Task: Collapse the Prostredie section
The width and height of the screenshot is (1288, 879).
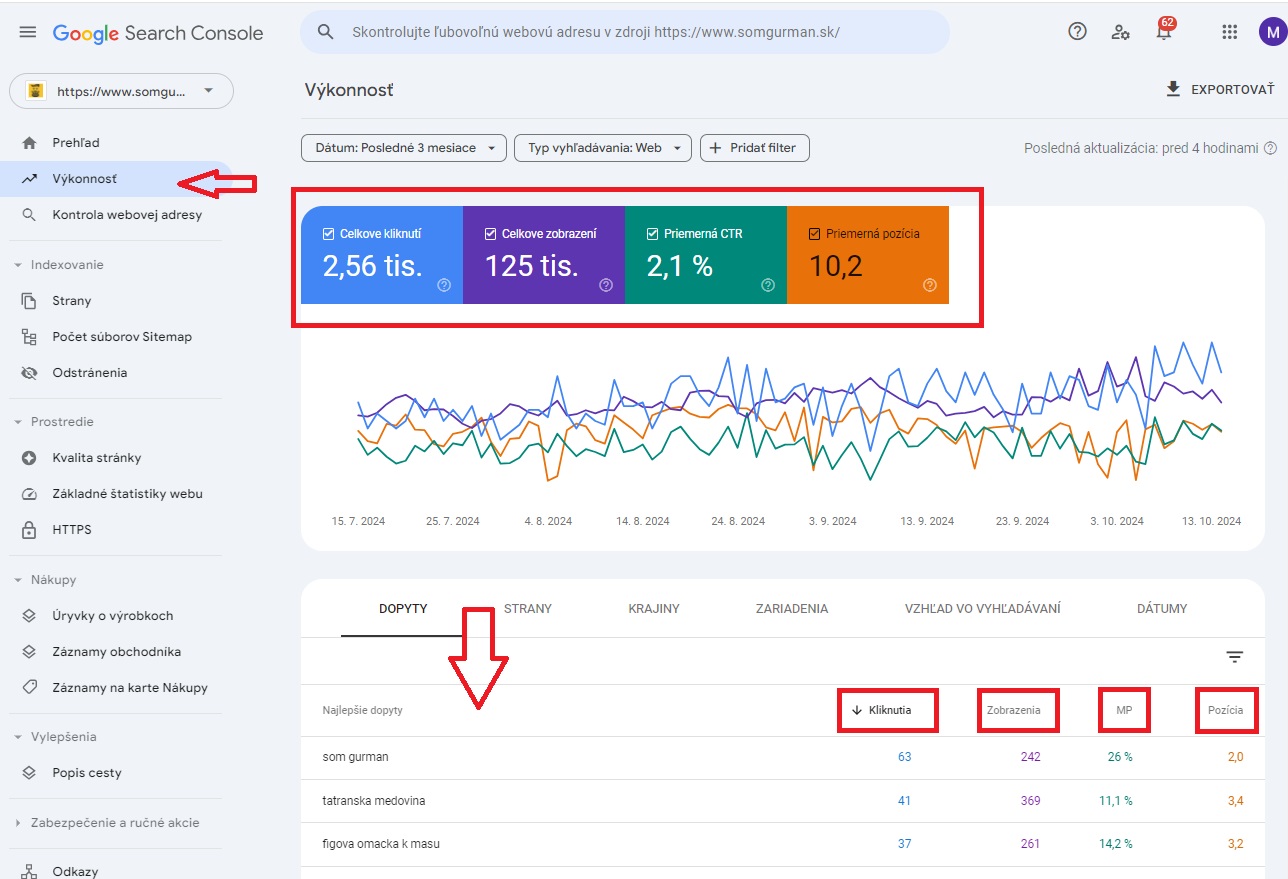Action: pyautogui.click(x=18, y=422)
